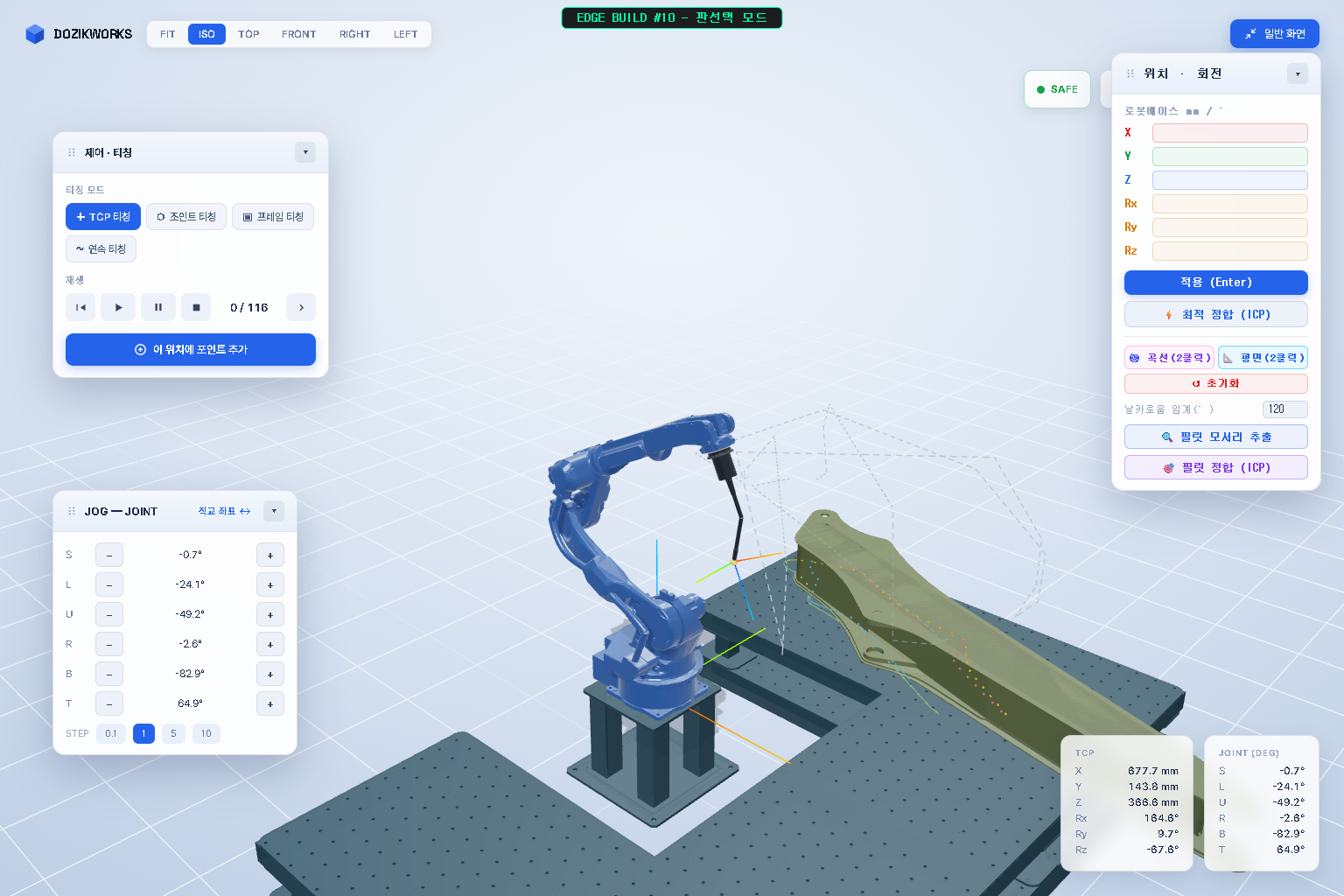Switch to TOP view
1344x896 pixels.
click(248, 34)
